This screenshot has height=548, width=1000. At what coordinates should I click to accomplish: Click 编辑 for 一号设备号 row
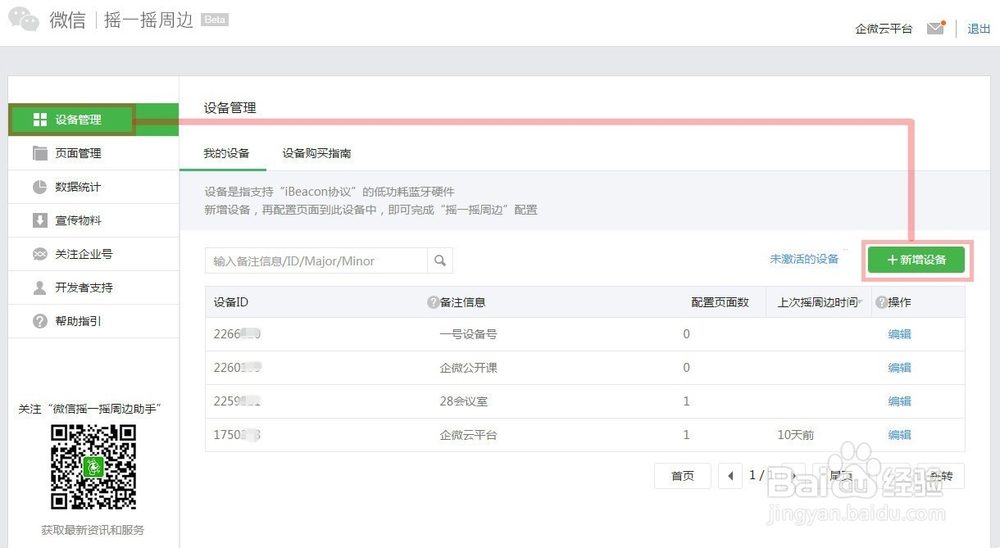coord(899,335)
